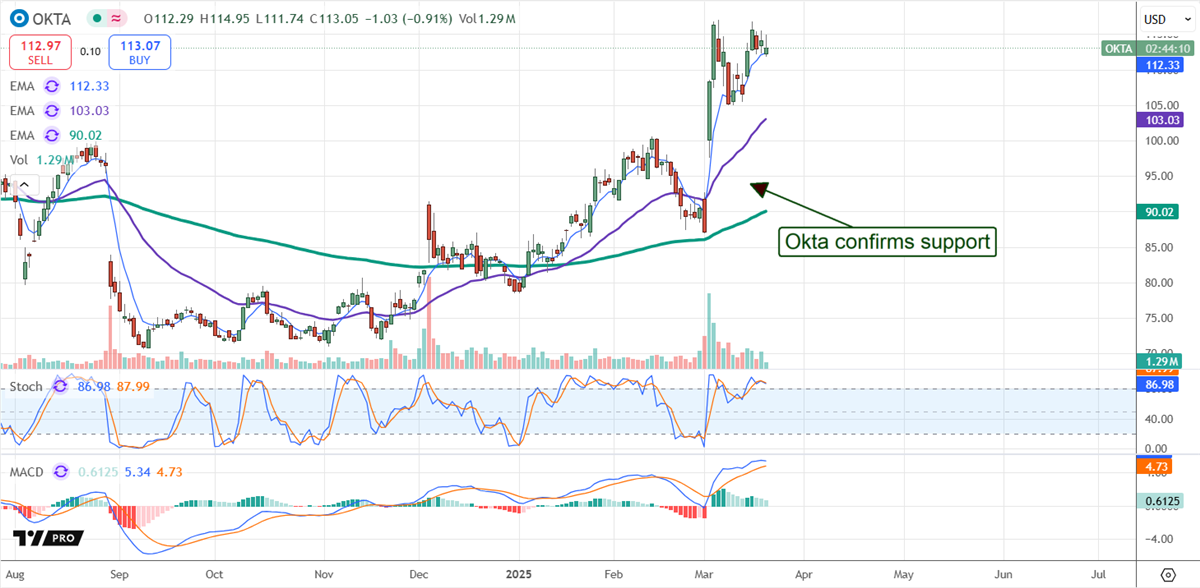The width and height of the screenshot is (1200, 588).
Task: Click the Jul label on time axis
Action: click(x=1099, y=575)
